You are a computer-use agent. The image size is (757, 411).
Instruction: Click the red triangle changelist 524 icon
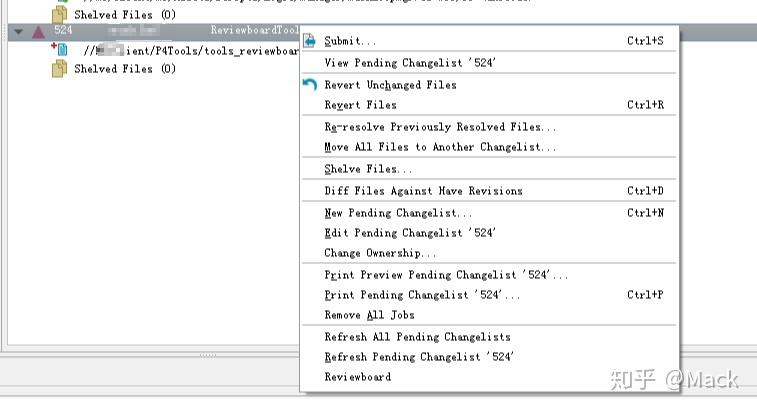pyautogui.click(x=39, y=31)
